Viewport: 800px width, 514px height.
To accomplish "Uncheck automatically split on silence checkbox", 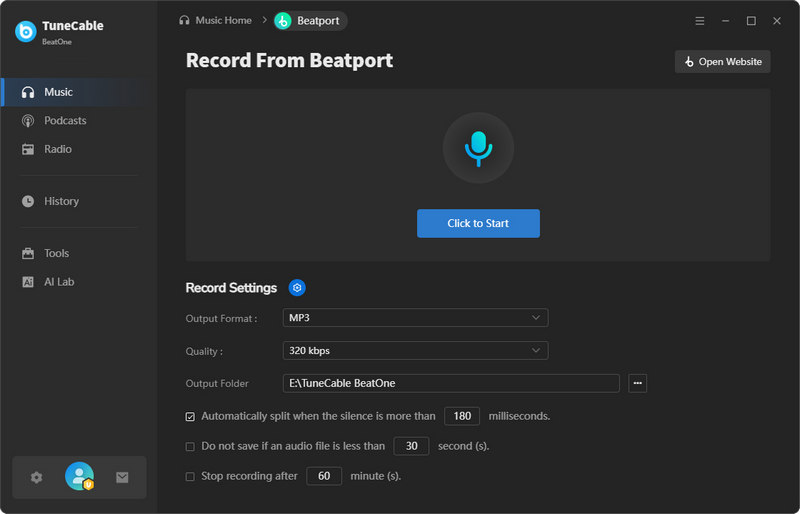I will click(x=190, y=417).
